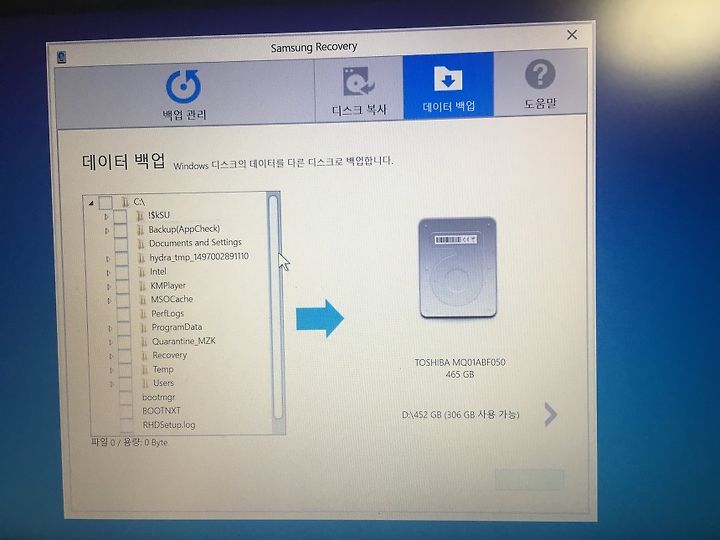The image size is (720, 540).
Task: Check the Intel folder checkbox
Action: point(122,273)
